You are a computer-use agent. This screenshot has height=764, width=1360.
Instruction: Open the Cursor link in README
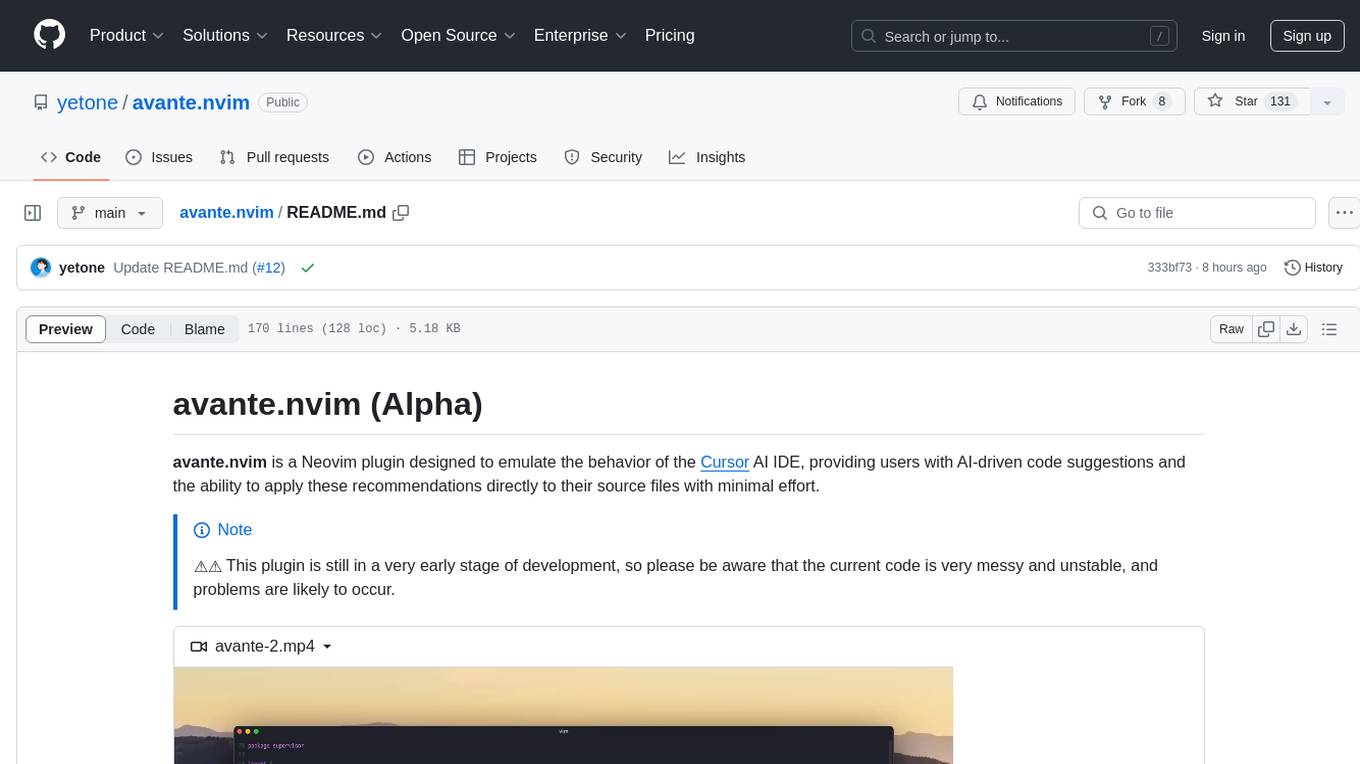click(x=725, y=462)
